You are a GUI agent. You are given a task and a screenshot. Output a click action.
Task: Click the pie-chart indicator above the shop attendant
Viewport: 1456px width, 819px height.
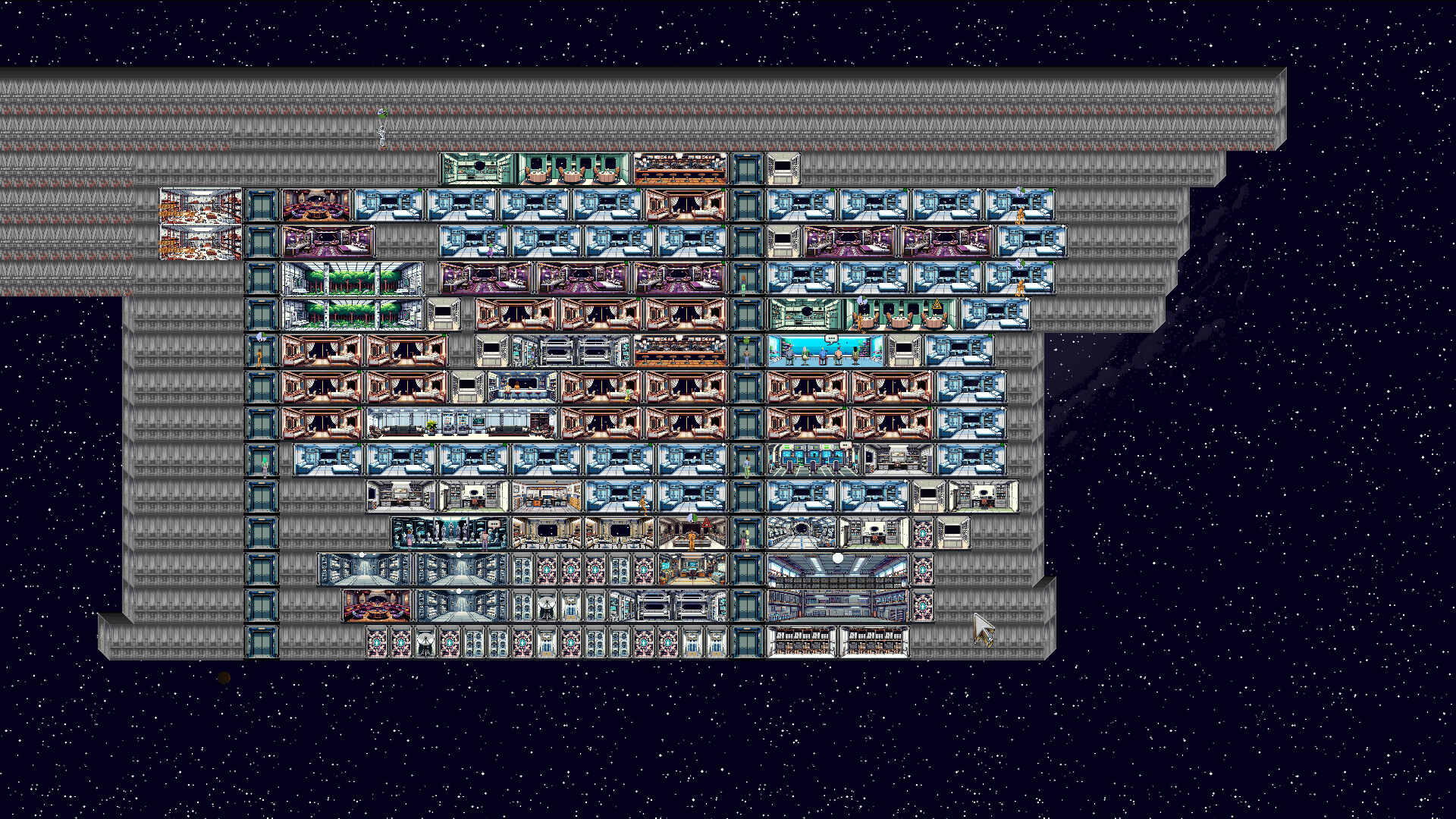(692, 519)
